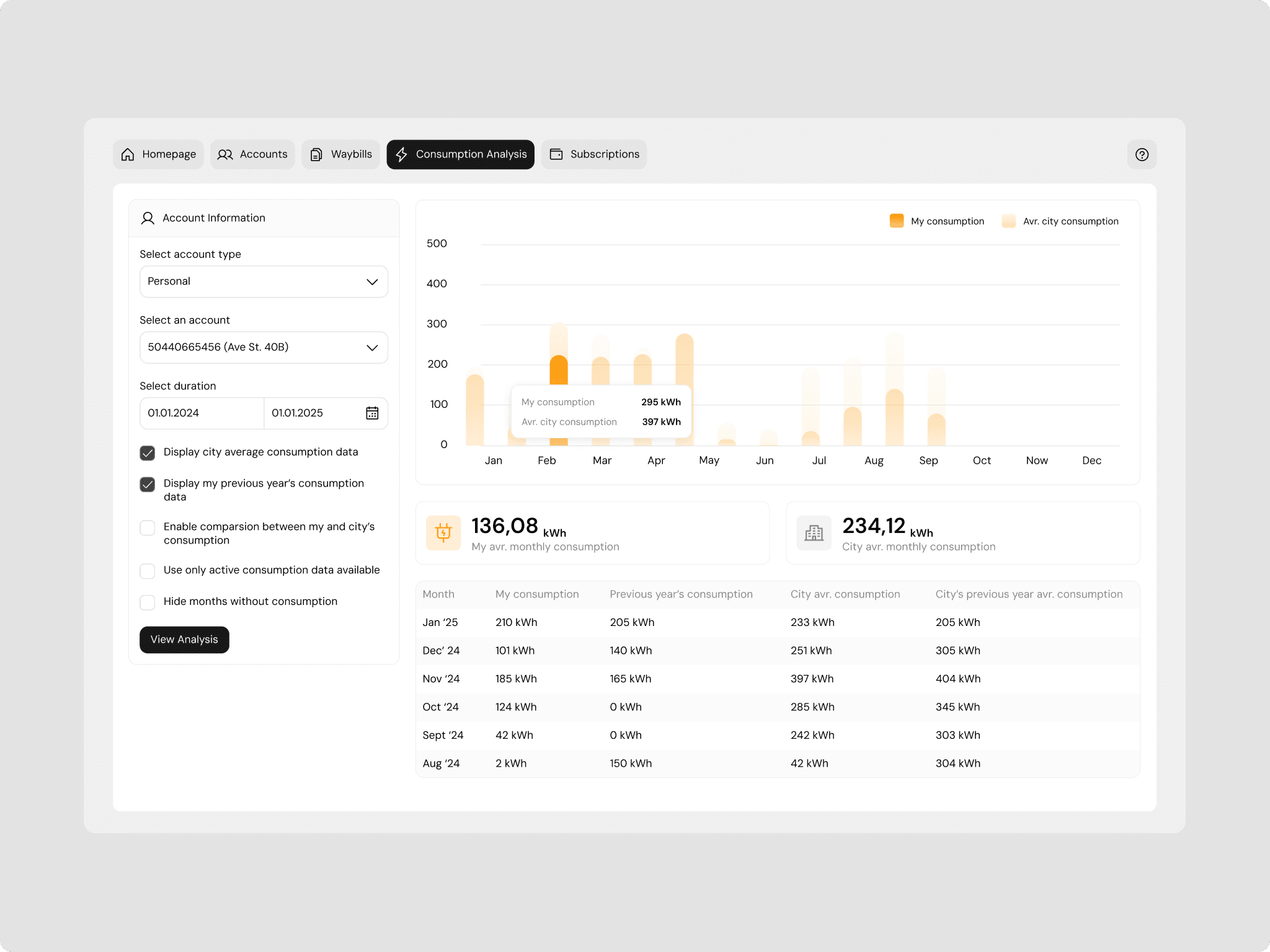
Task: Open the calendar date picker icon
Action: pyautogui.click(x=372, y=413)
